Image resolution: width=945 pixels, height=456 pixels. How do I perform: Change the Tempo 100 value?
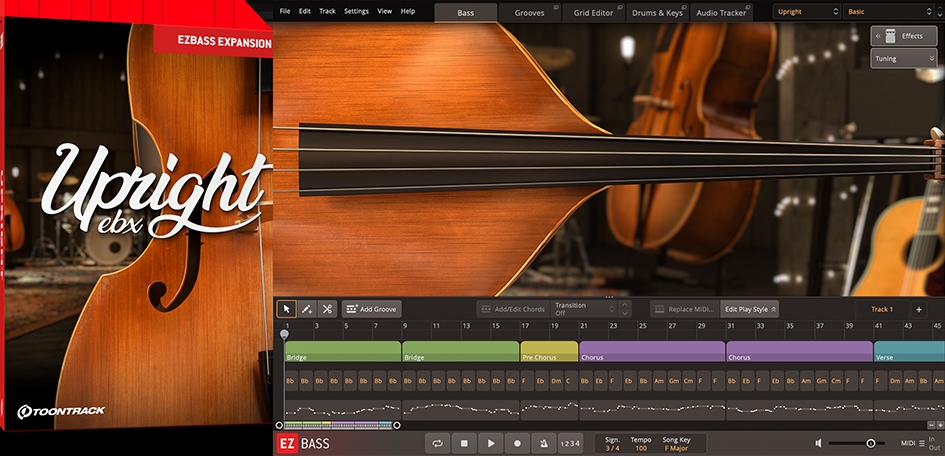[x=641, y=448]
